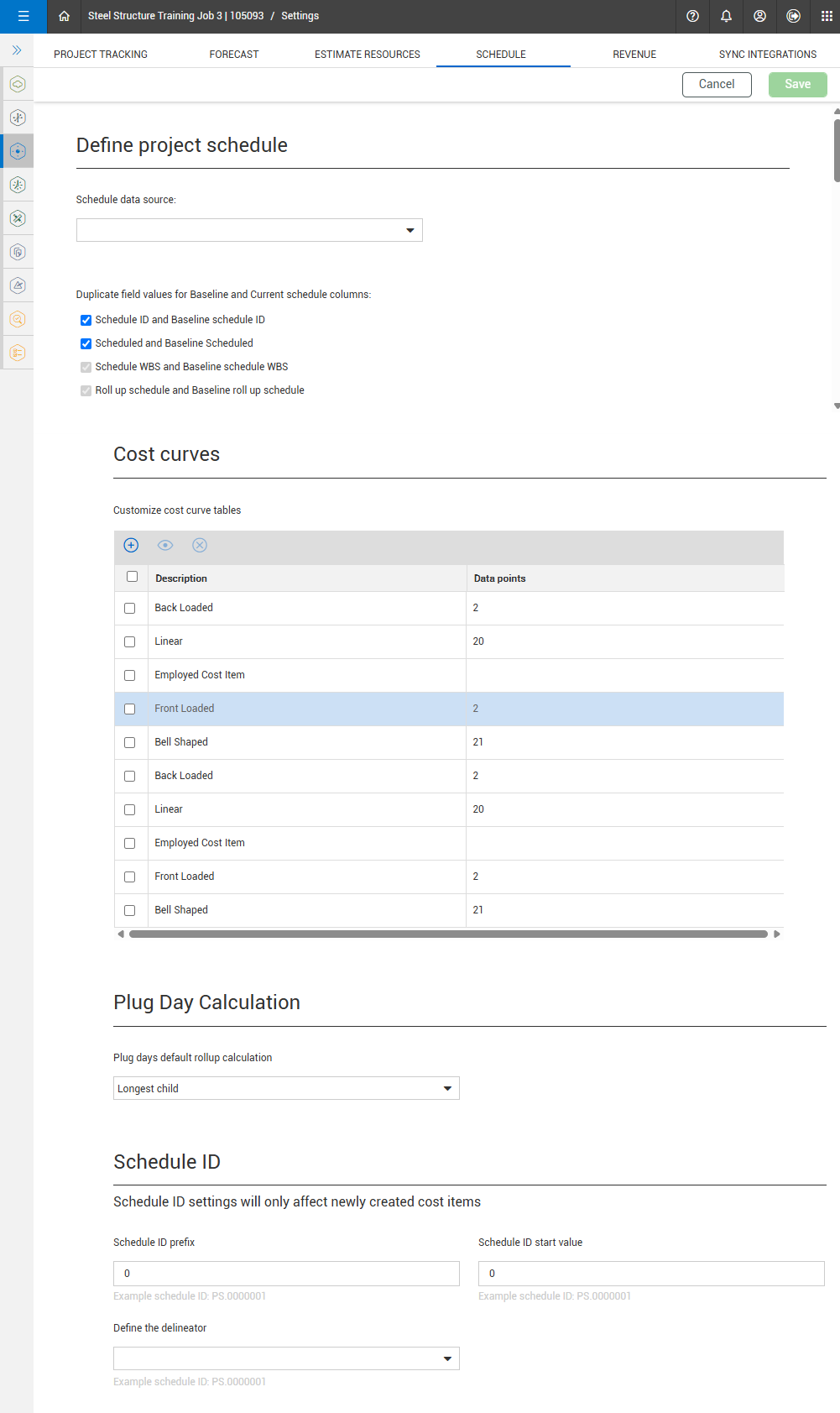Open the Plug days rollup calculation dropdown

(x=286, y=1088)
